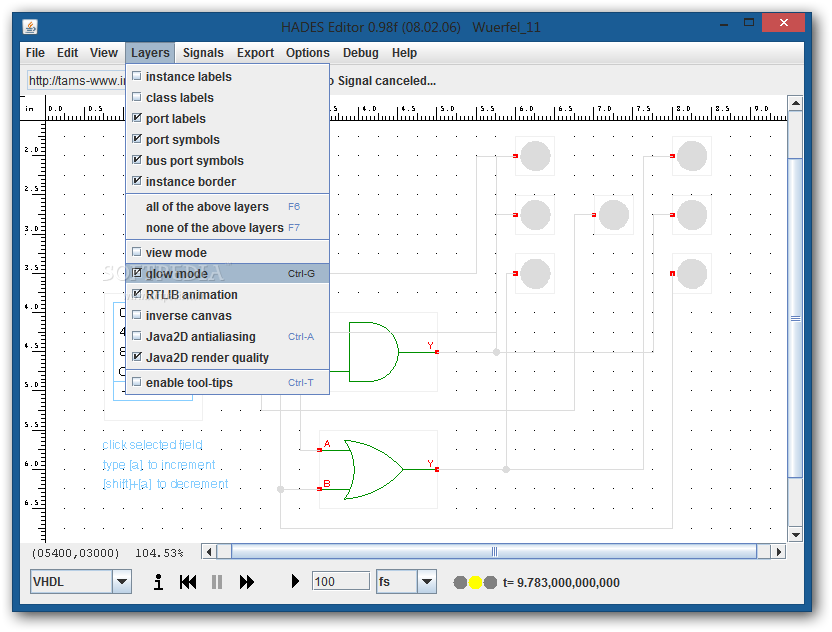832x632 pixels.
Task: Click horizontal scrollbar left arrow
Action: coord(209,552)
